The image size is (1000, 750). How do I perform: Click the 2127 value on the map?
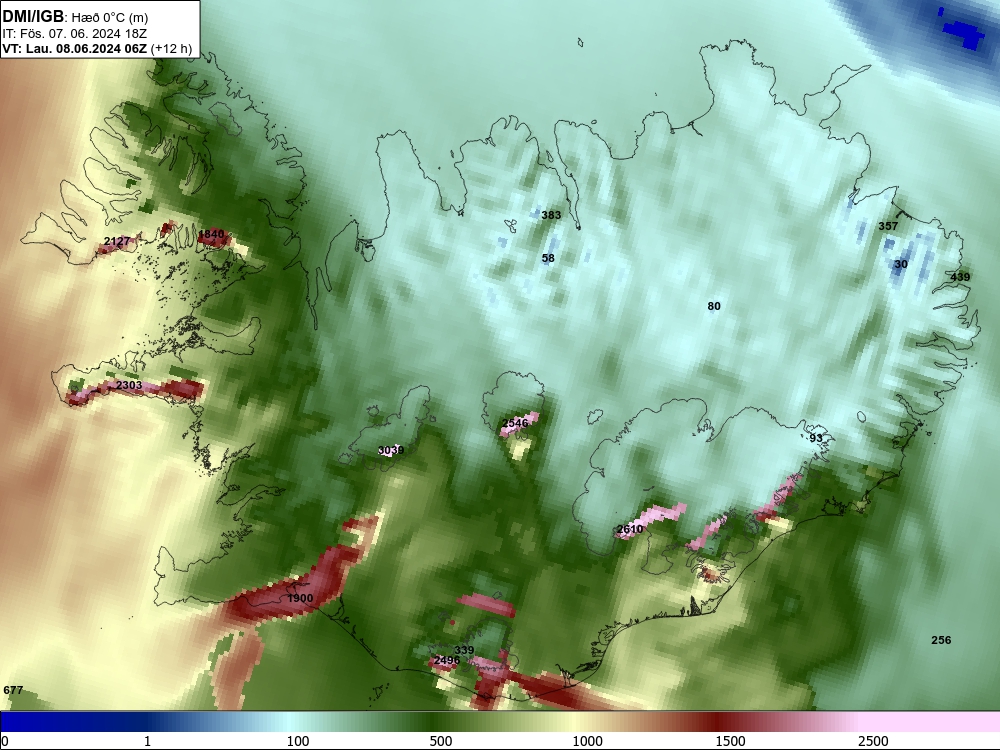tap(117, 241)
